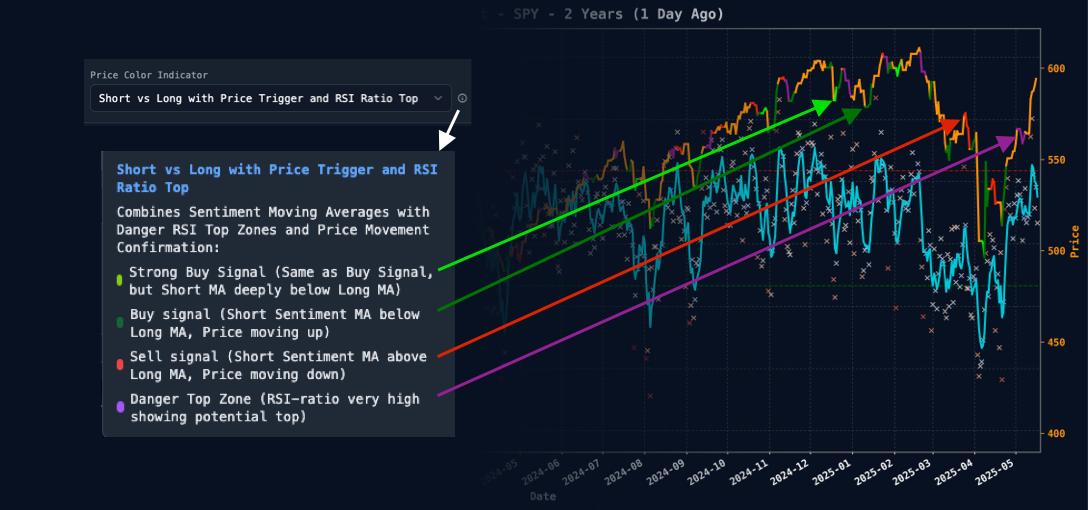Click the 400 price axis tick

1057,434
